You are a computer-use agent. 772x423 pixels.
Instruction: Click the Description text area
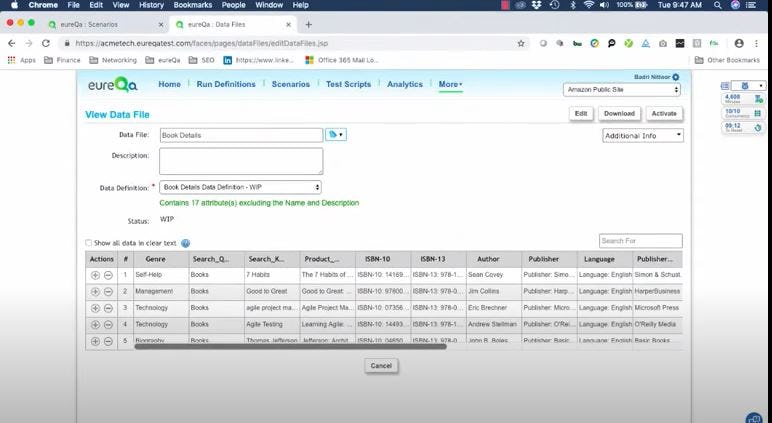241,161
